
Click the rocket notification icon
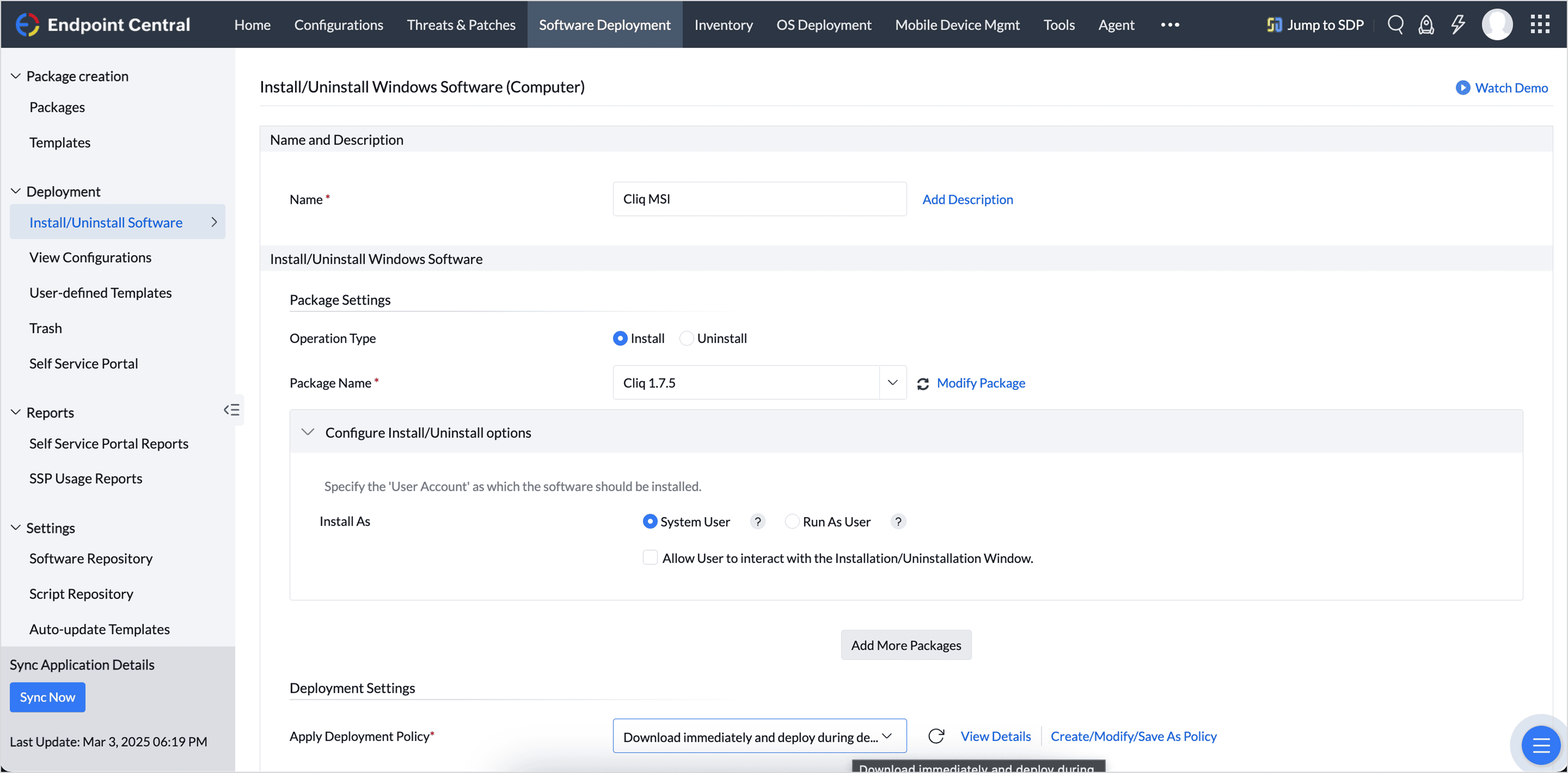pos(1426,25)
